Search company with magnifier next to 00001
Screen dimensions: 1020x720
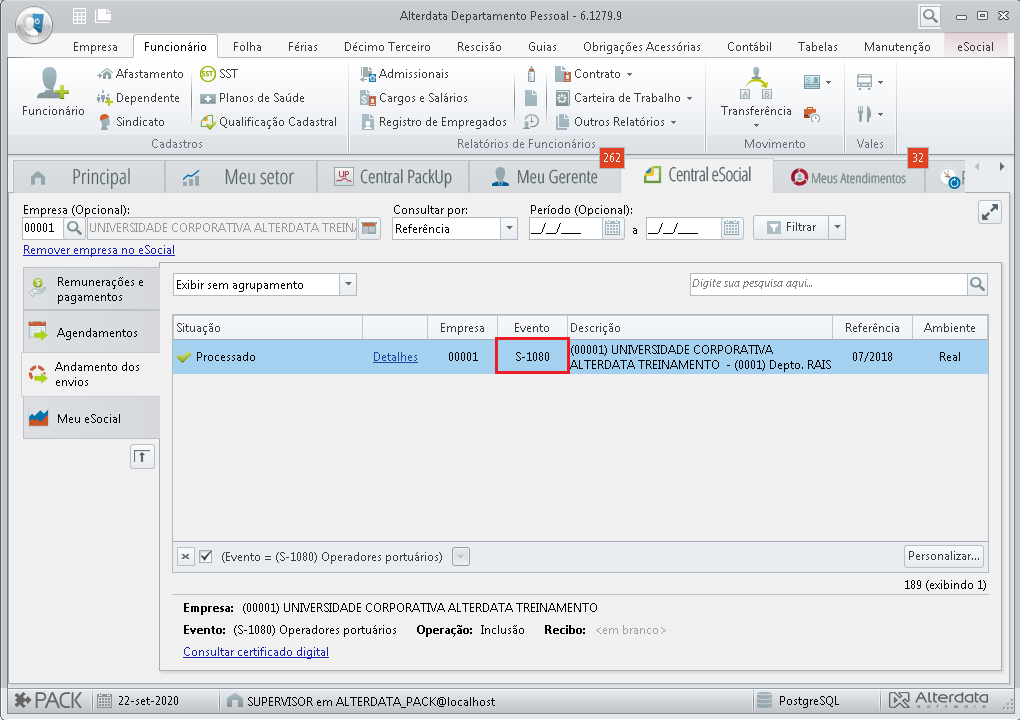click(x=74, y=228)
